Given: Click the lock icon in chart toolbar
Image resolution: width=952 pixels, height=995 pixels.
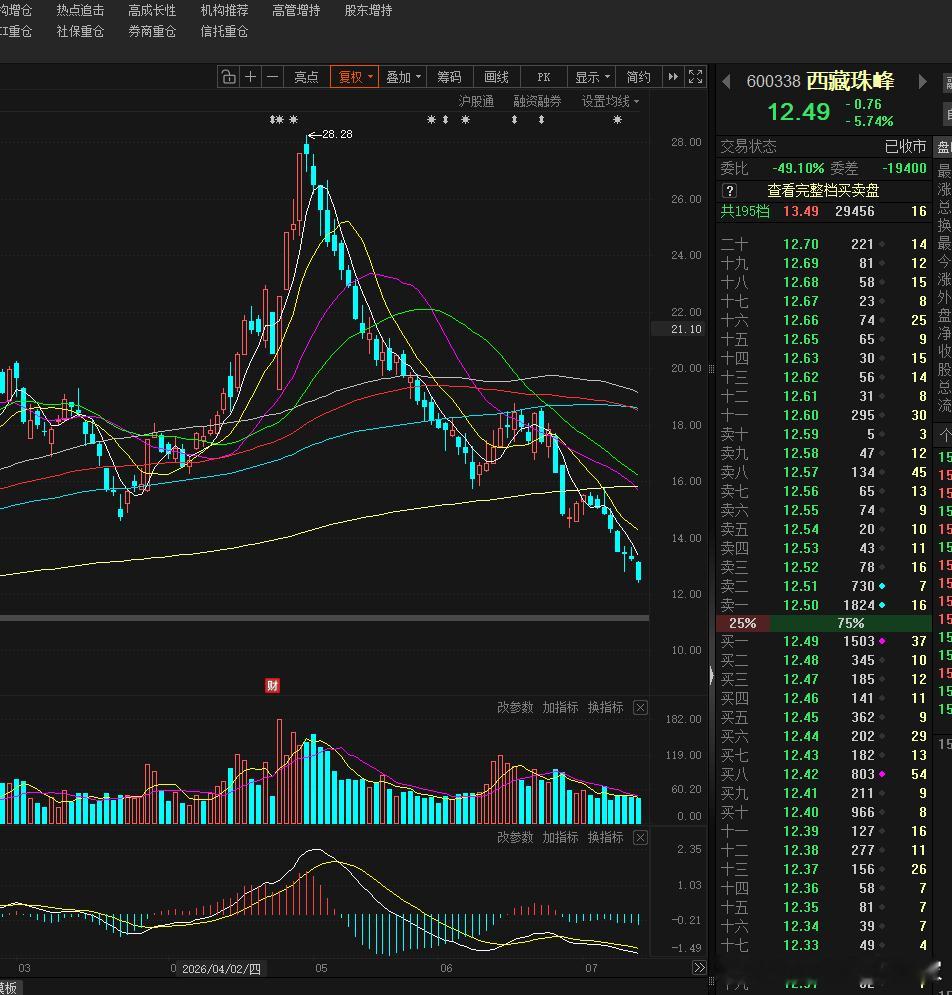Looking at the screenshot, I should [228, 77].
